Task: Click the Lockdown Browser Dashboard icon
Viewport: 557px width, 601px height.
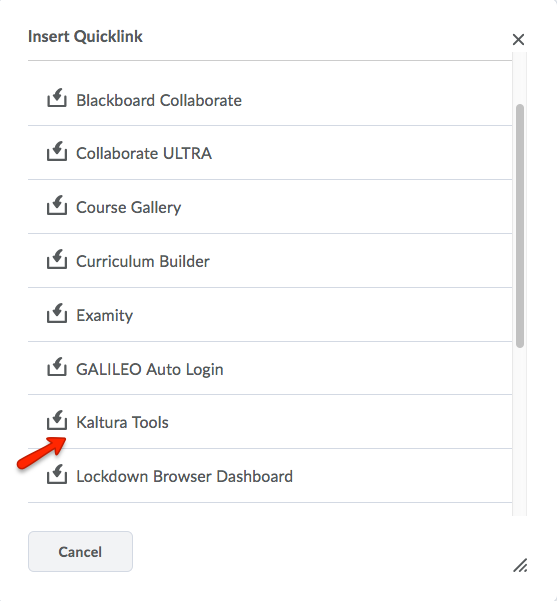Action: click(x=57, y=475)
